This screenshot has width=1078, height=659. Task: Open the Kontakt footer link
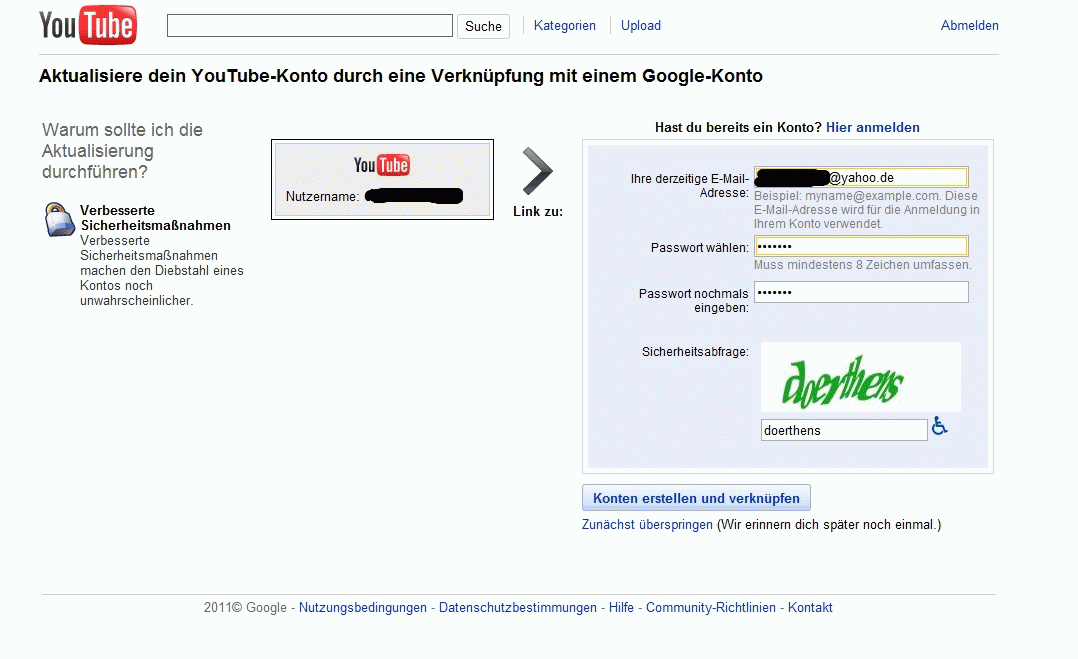coord(810,607)
